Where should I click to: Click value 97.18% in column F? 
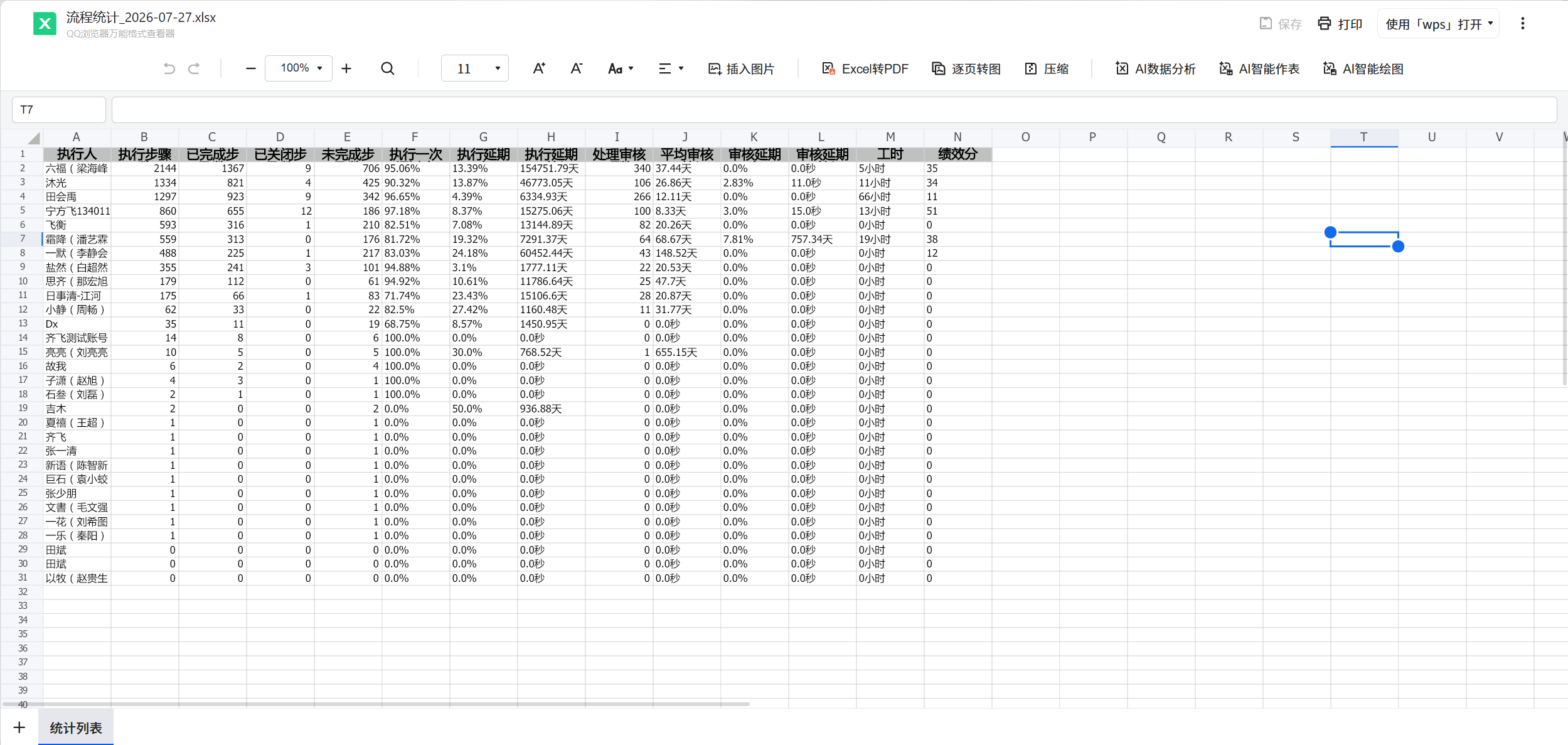tap(415, 211)
